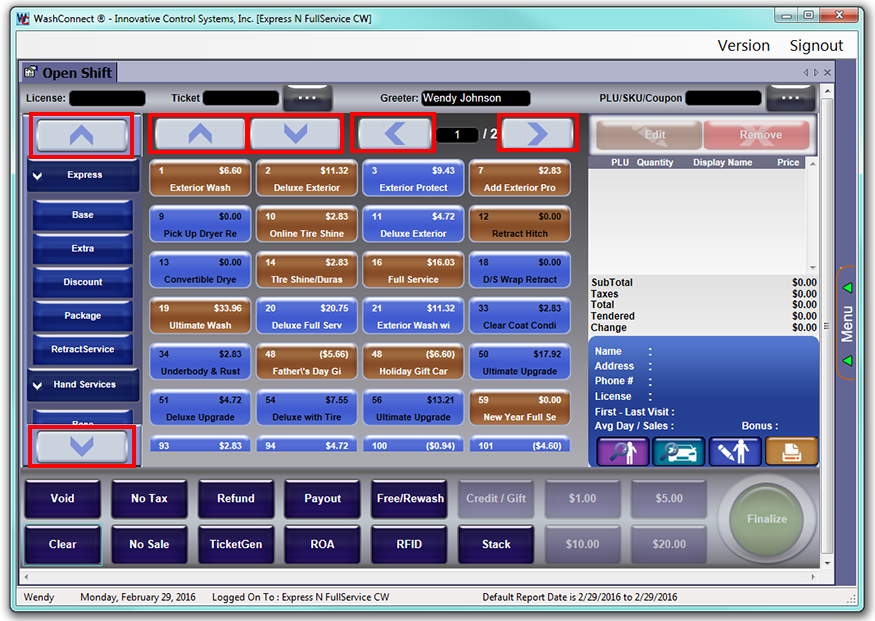Go to previous service page with left arrow

coord(394,134)
